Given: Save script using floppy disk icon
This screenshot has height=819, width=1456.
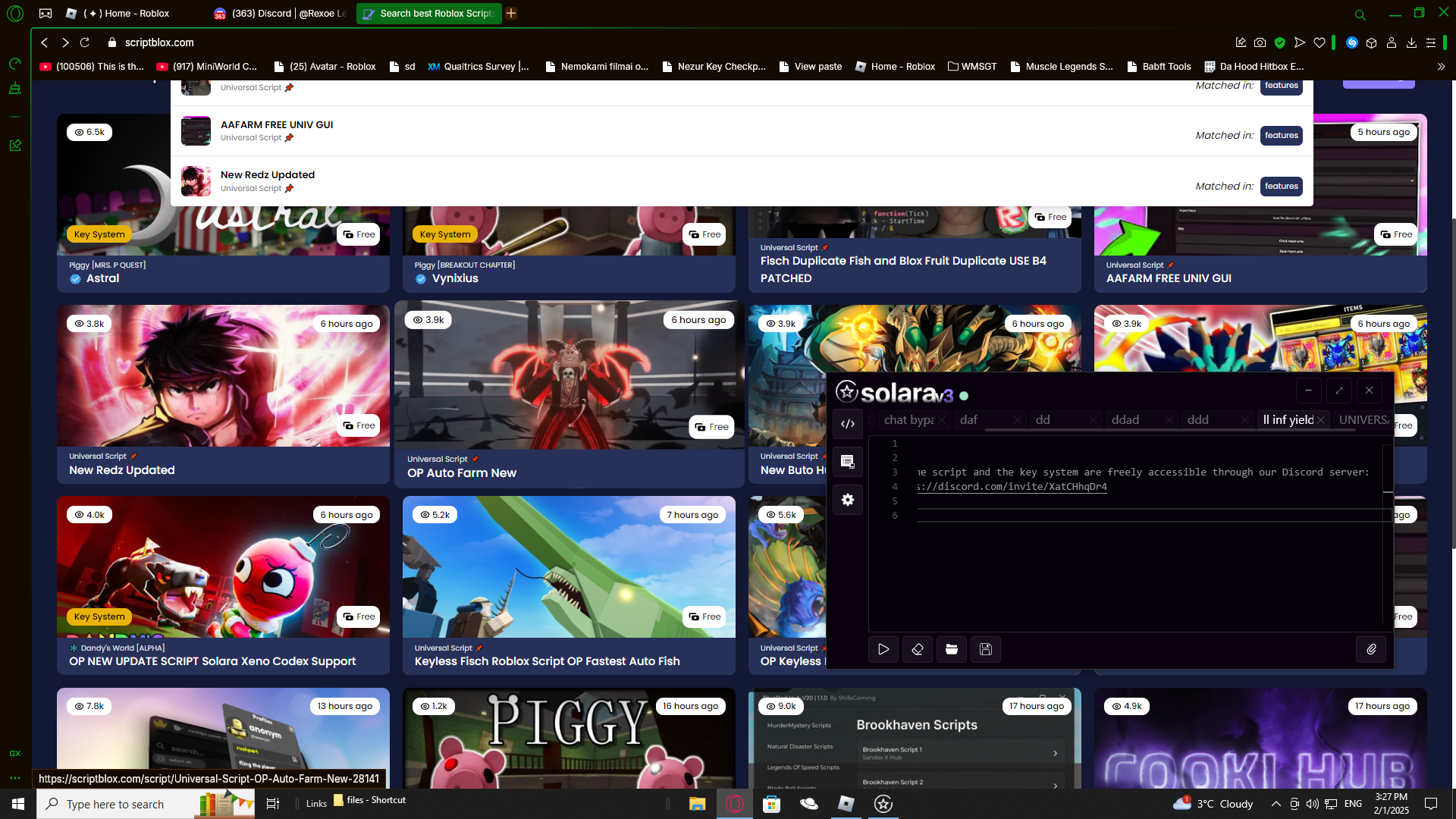Looking at the screenshot, I should (986, 649).
